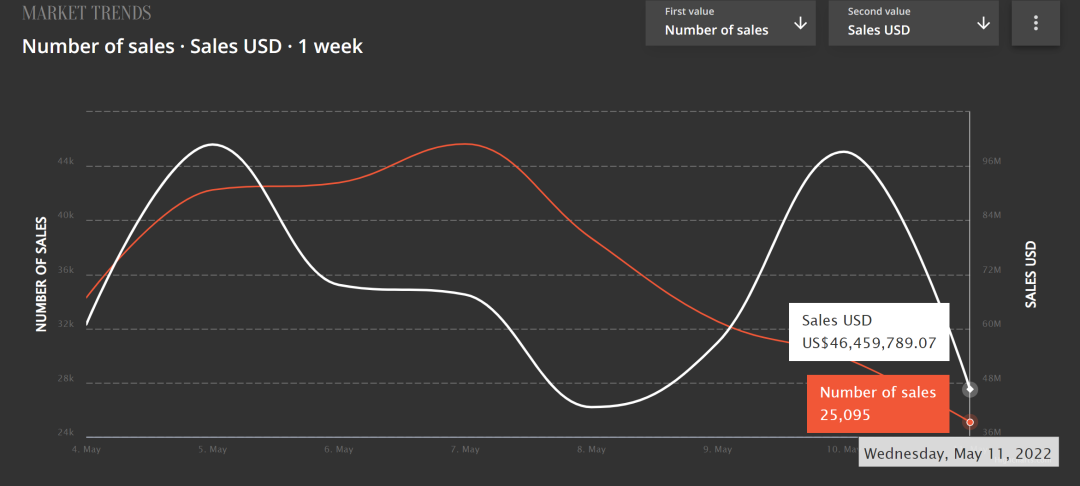Screen dimensions: 1080x486
Task: Click the 5. May x-axis label
Action: click(x=212, y=450)
